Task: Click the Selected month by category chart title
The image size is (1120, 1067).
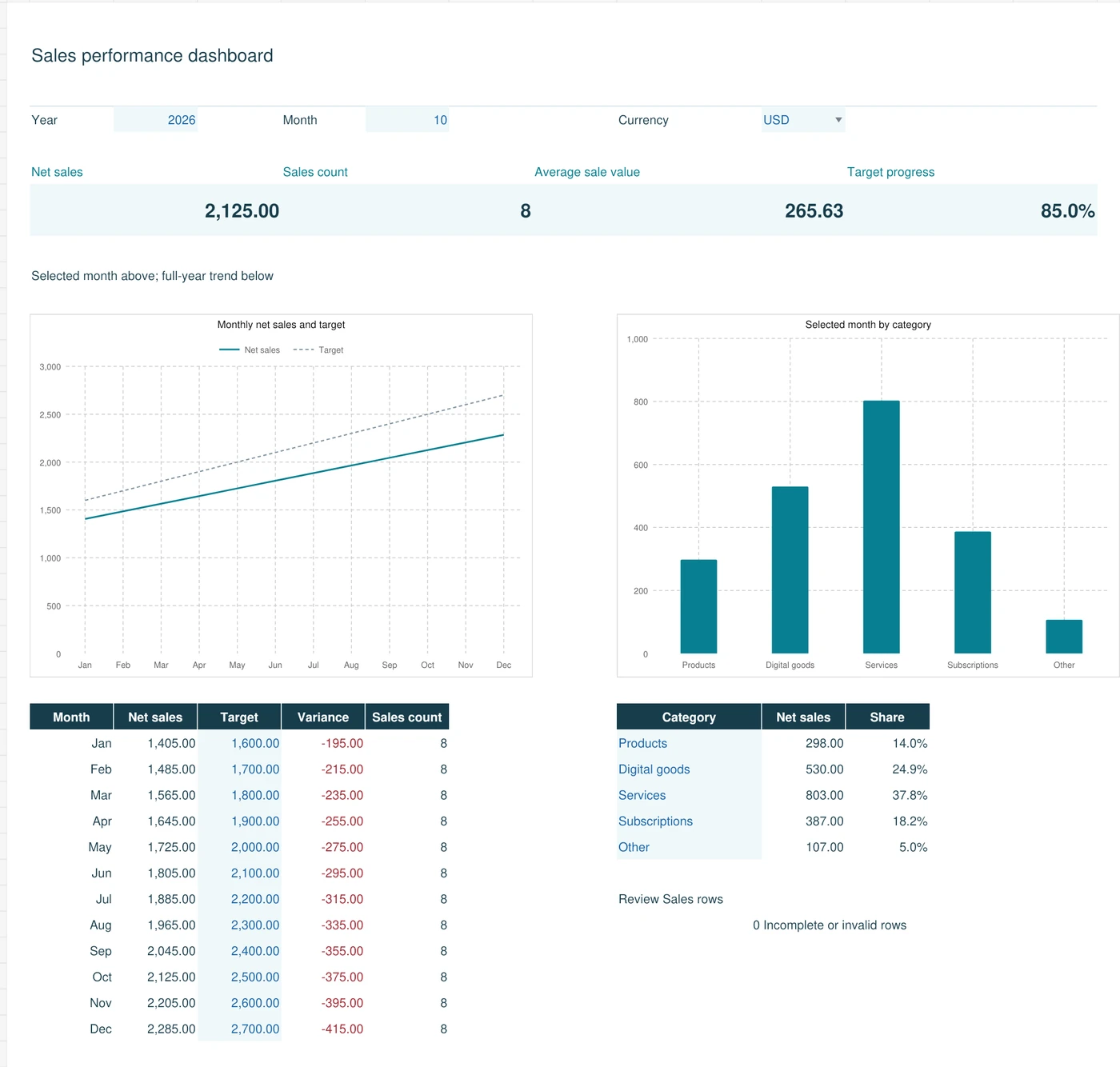Action: 868,325
